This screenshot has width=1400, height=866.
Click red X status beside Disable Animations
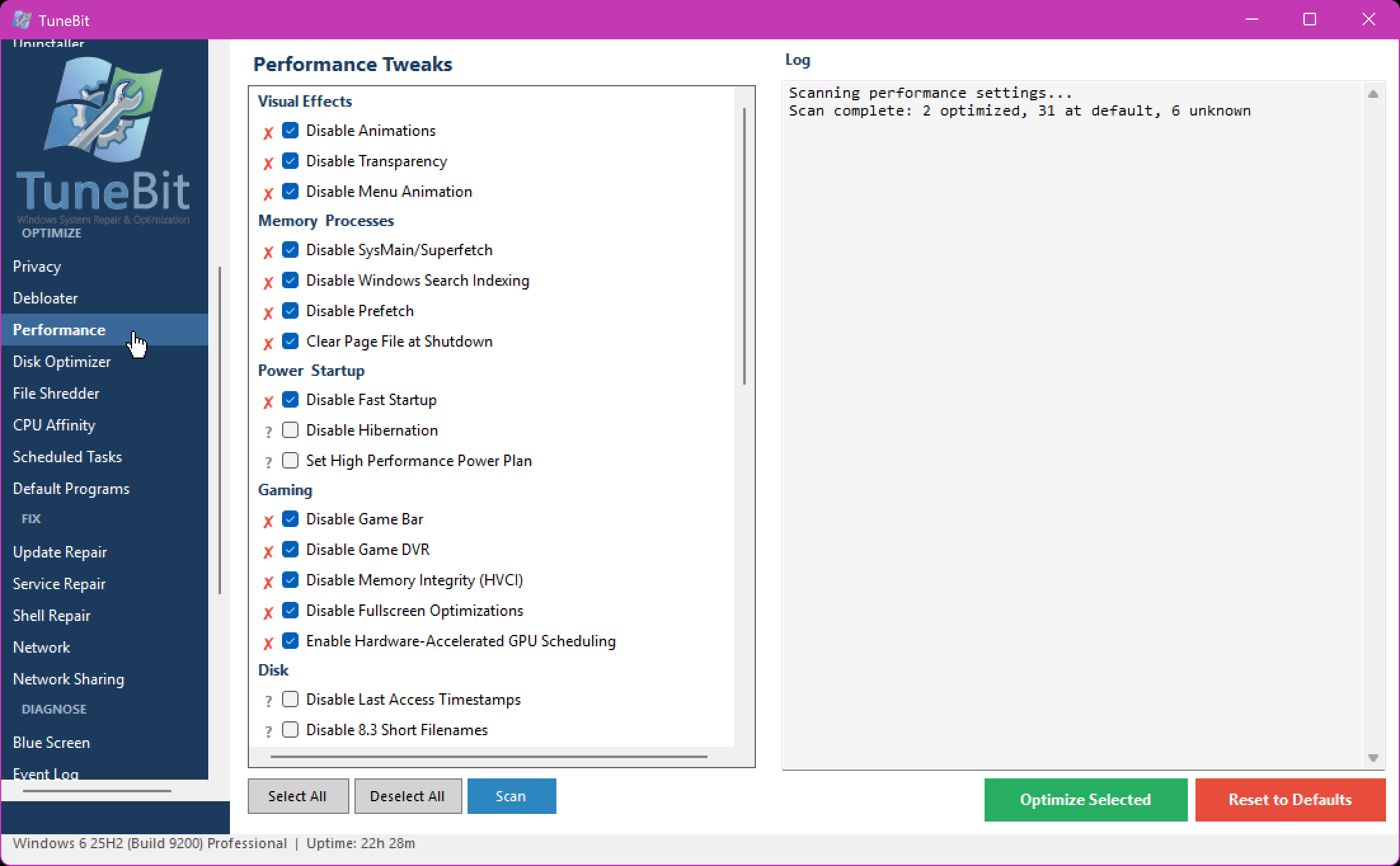point(268,133)
